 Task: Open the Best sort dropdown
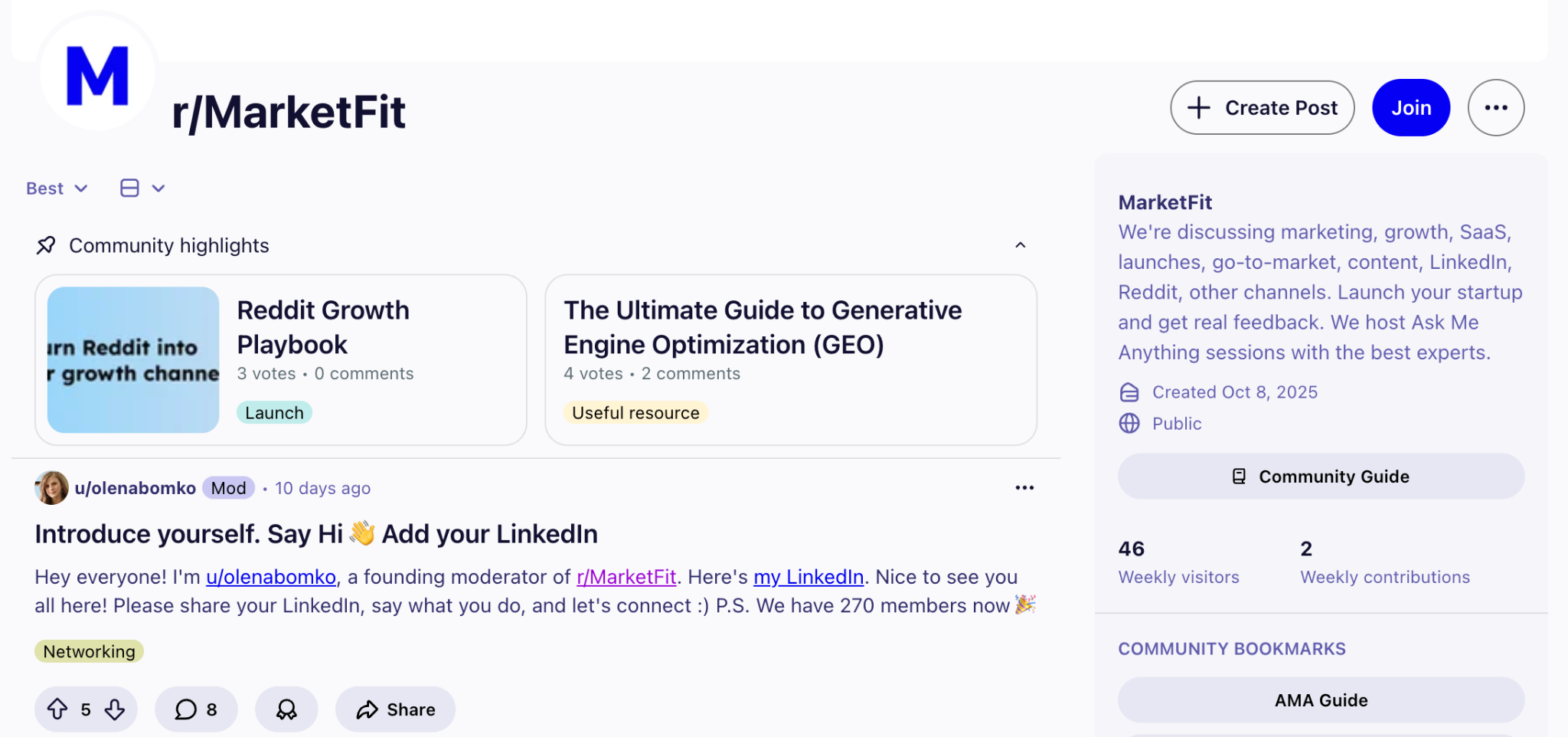point(57,188)
